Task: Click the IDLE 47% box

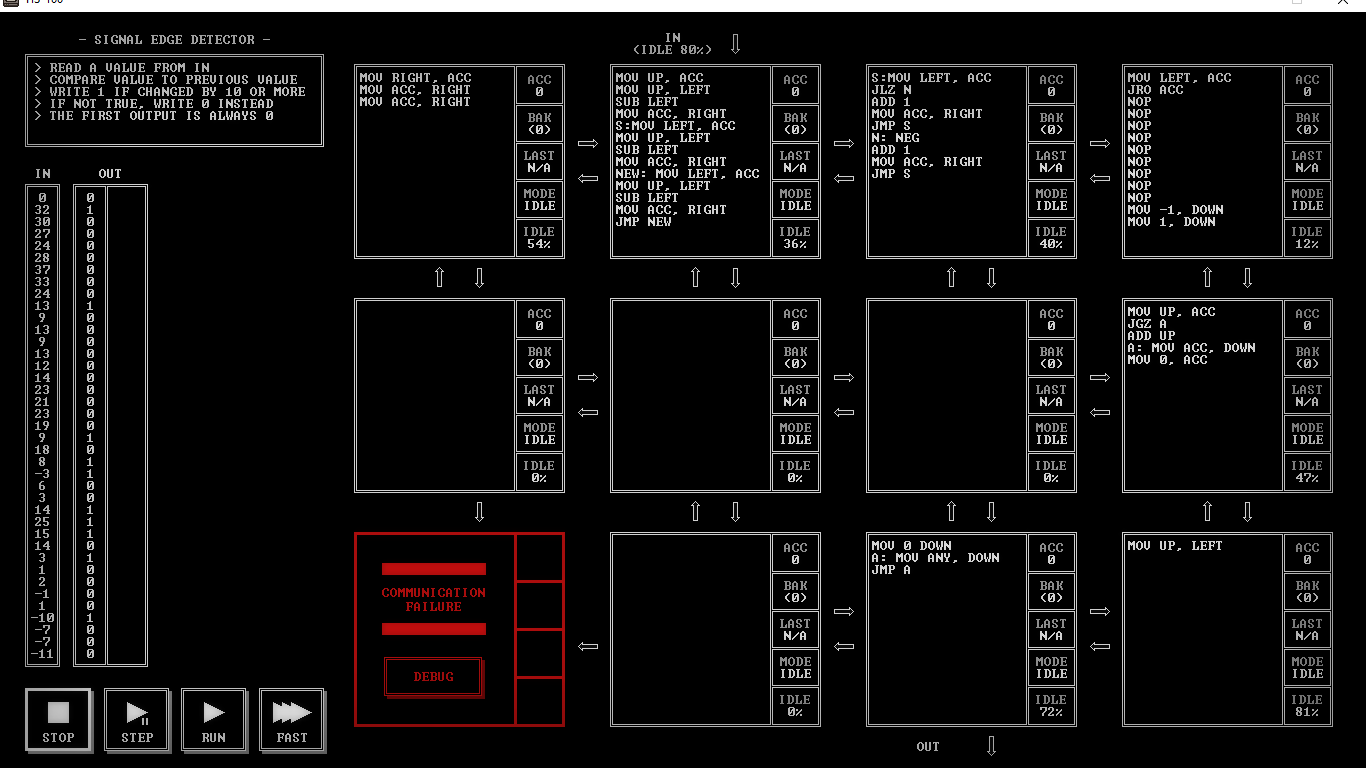Action: point(1307,472)
